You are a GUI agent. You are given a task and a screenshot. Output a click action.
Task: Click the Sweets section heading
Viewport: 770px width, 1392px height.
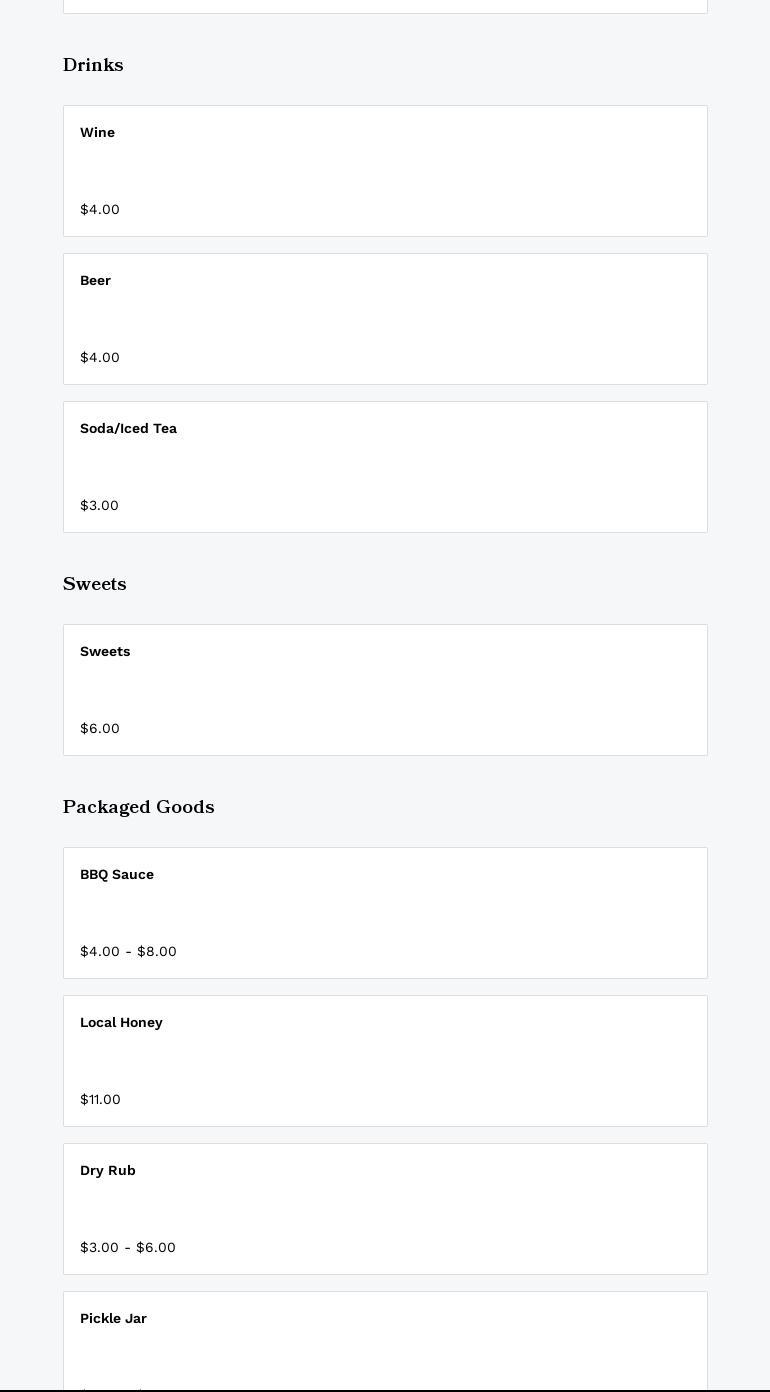click(94, 584)
